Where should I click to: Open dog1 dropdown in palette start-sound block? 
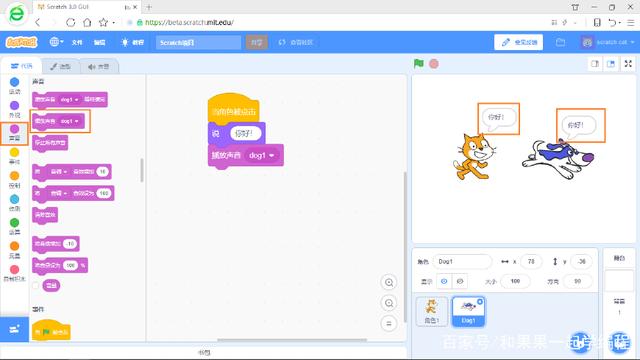tap(69, 121)
